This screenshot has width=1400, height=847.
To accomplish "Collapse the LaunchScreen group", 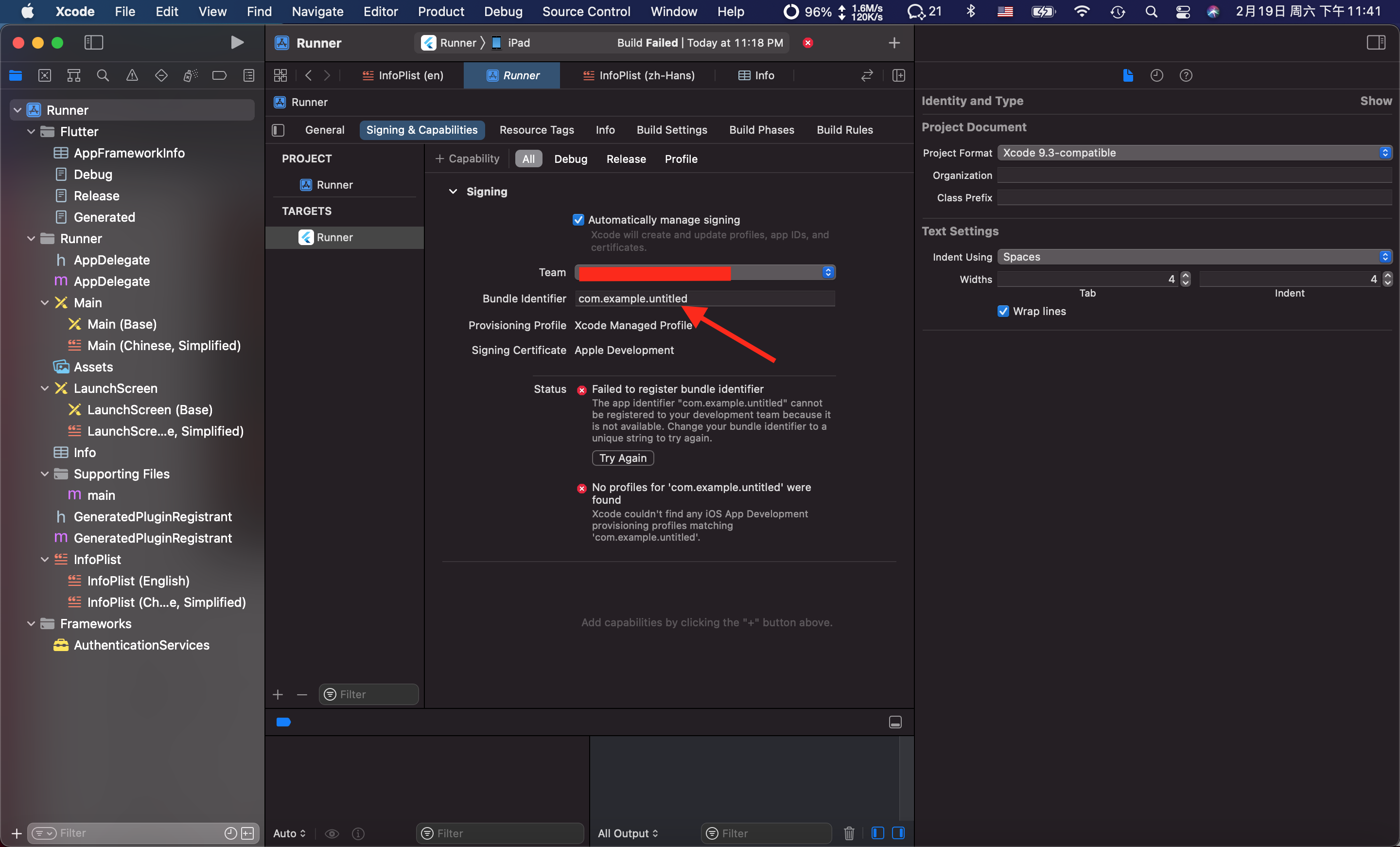I will point(45,388).
